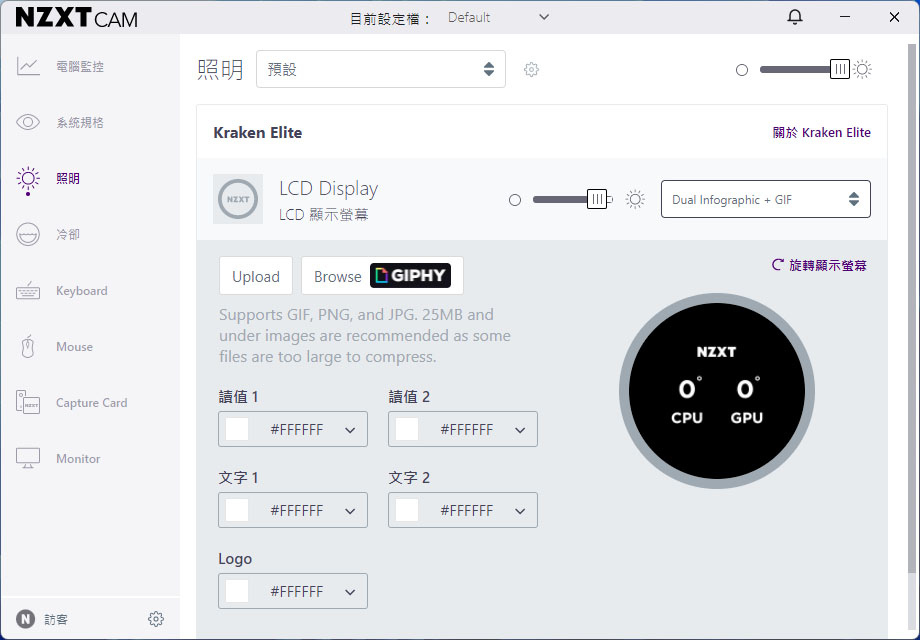This screenshot has height=640, width=920.
Task: Click the vertical scrollbar on right
Action: (911, 308)
